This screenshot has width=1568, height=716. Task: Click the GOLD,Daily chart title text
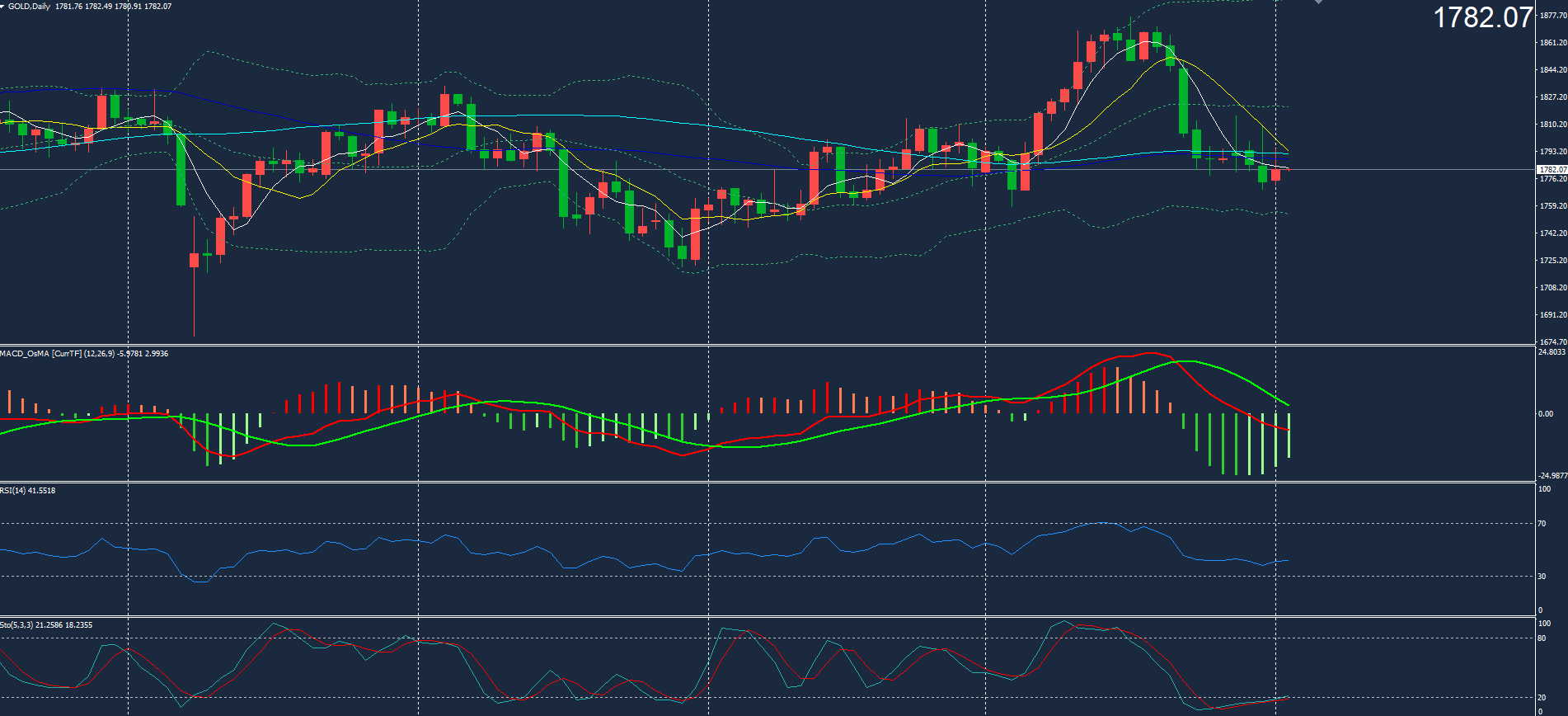(29, 7)
